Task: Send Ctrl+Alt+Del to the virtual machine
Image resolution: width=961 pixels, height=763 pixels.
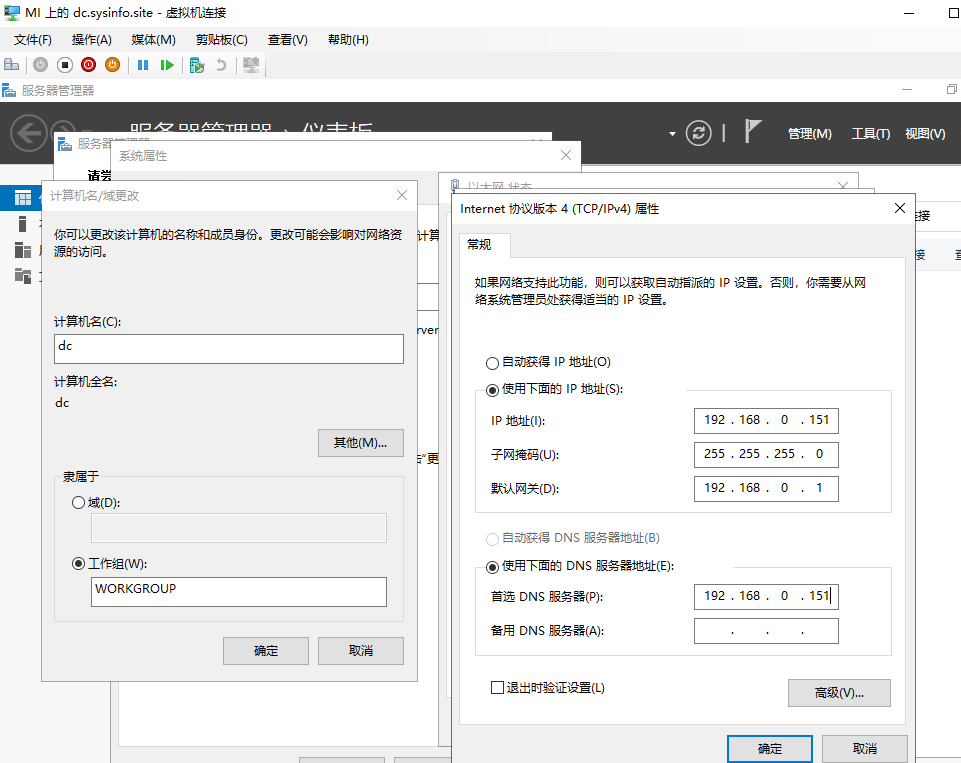Action: (13, 64)
